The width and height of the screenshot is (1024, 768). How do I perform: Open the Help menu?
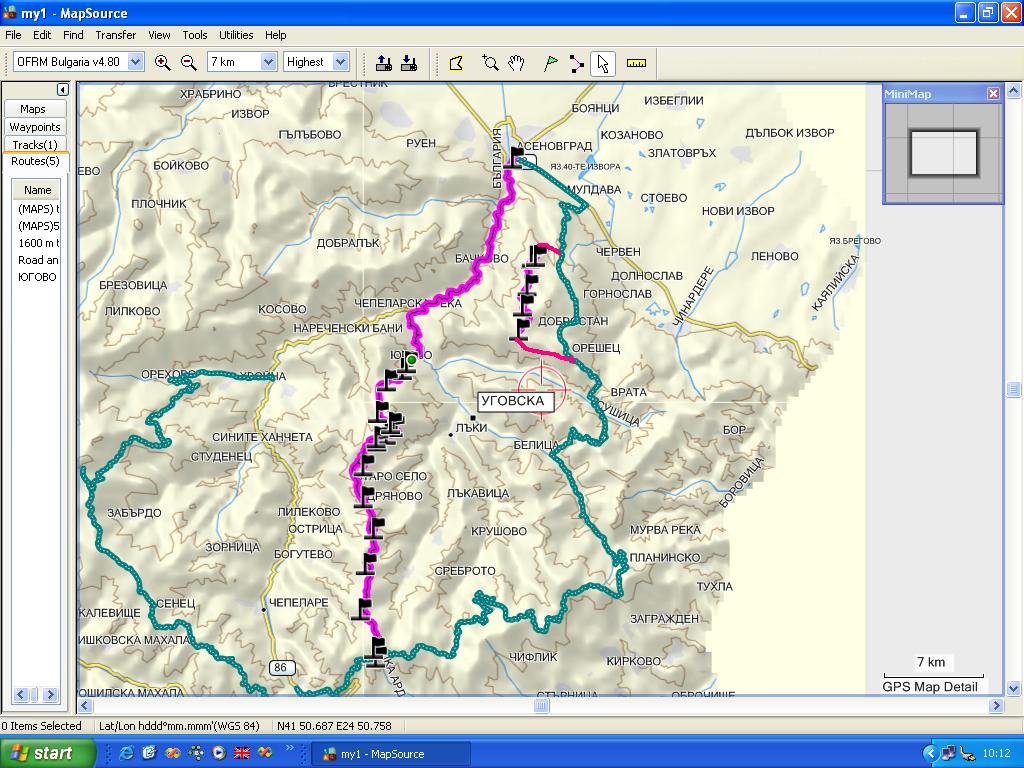coord(275,35)
